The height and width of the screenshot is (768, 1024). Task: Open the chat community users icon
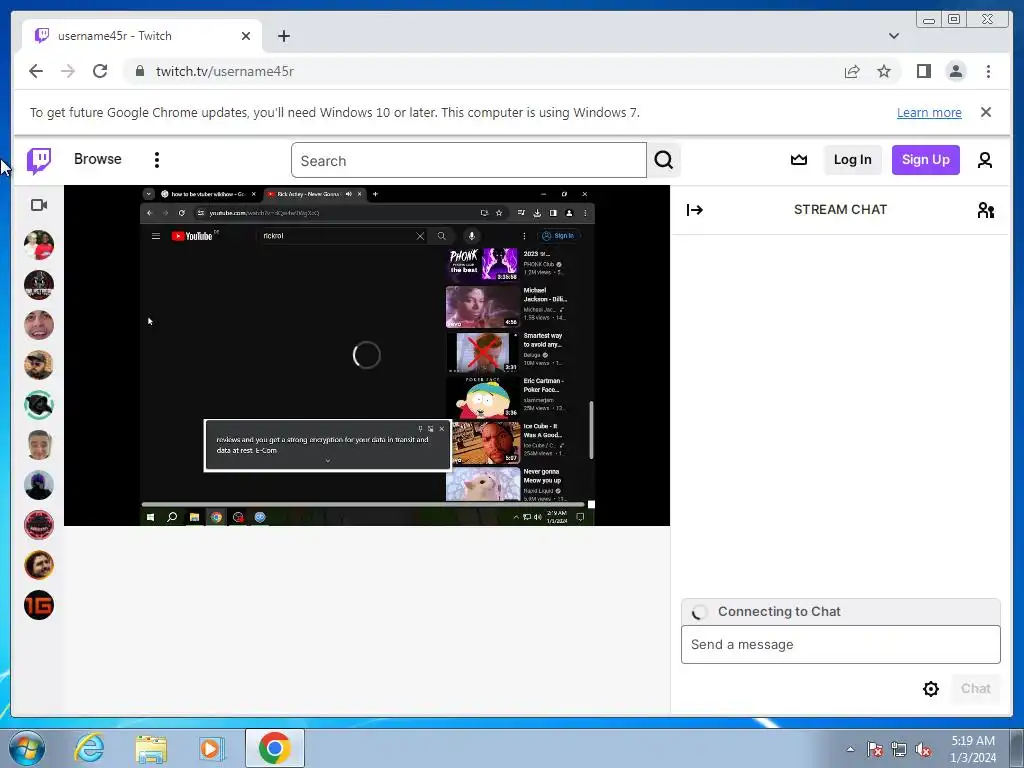point(985,210)
